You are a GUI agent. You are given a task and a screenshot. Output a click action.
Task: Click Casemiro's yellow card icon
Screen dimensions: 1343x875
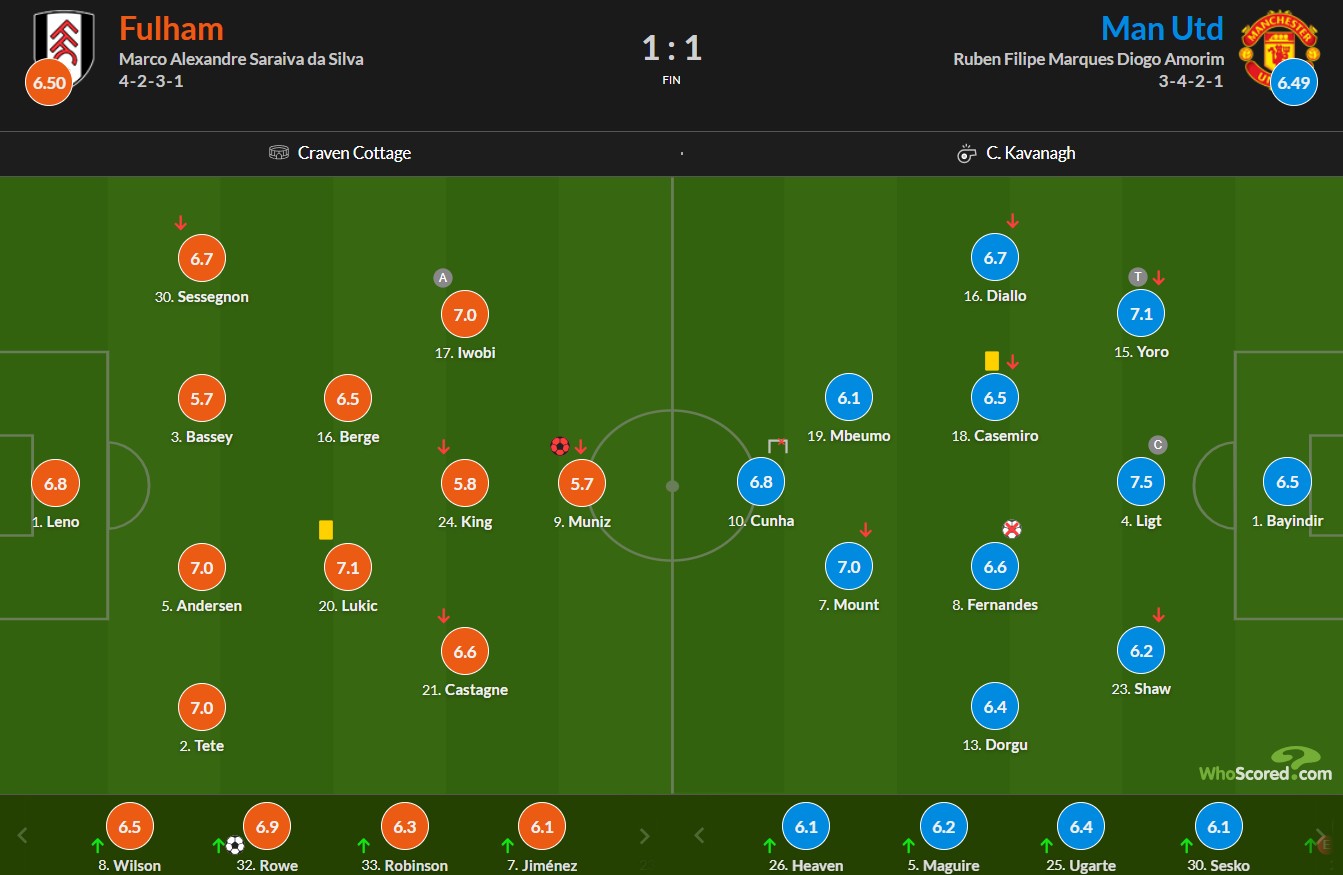click(992, 361)
